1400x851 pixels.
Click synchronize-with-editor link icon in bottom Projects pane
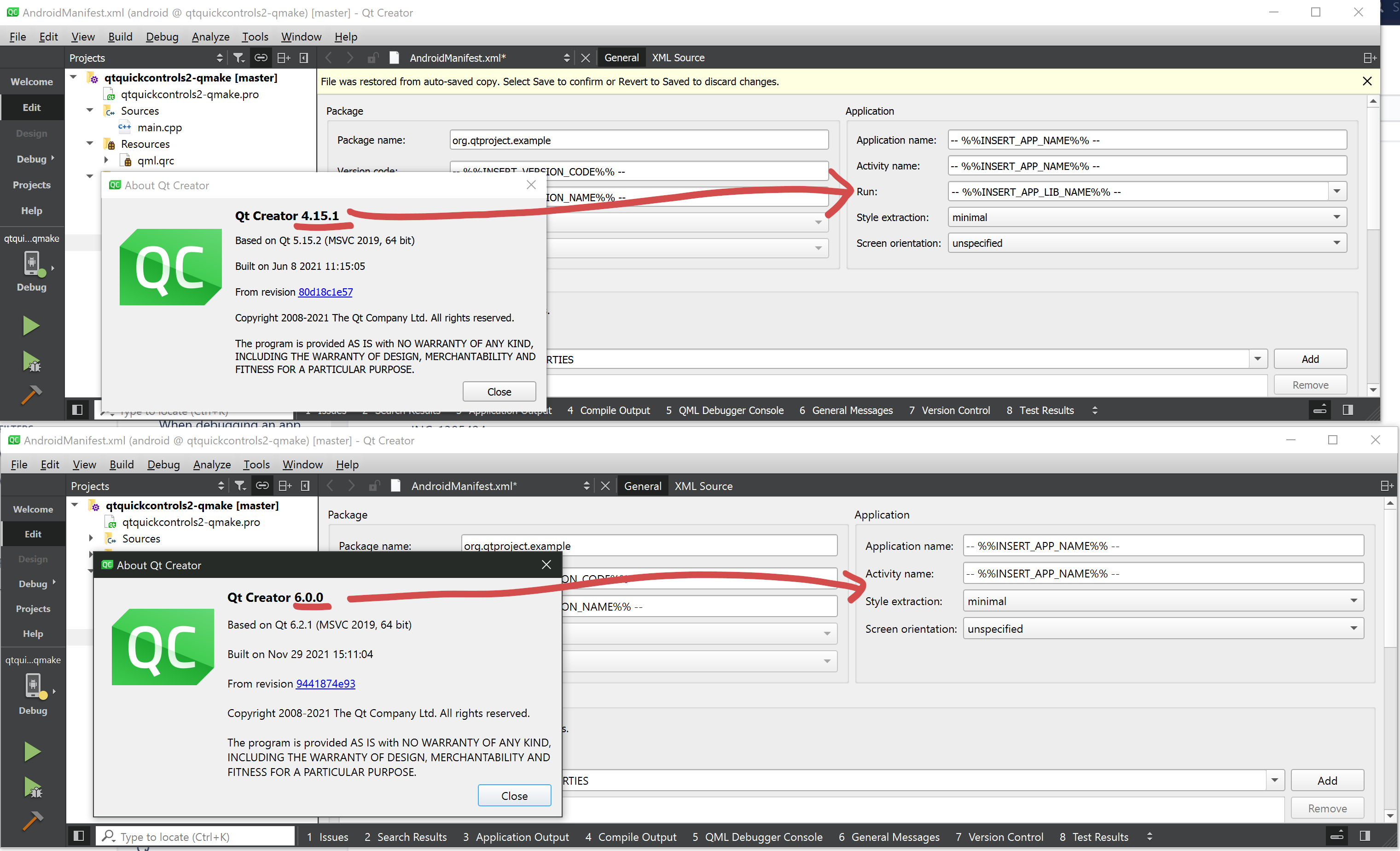[x=262, y=485]
